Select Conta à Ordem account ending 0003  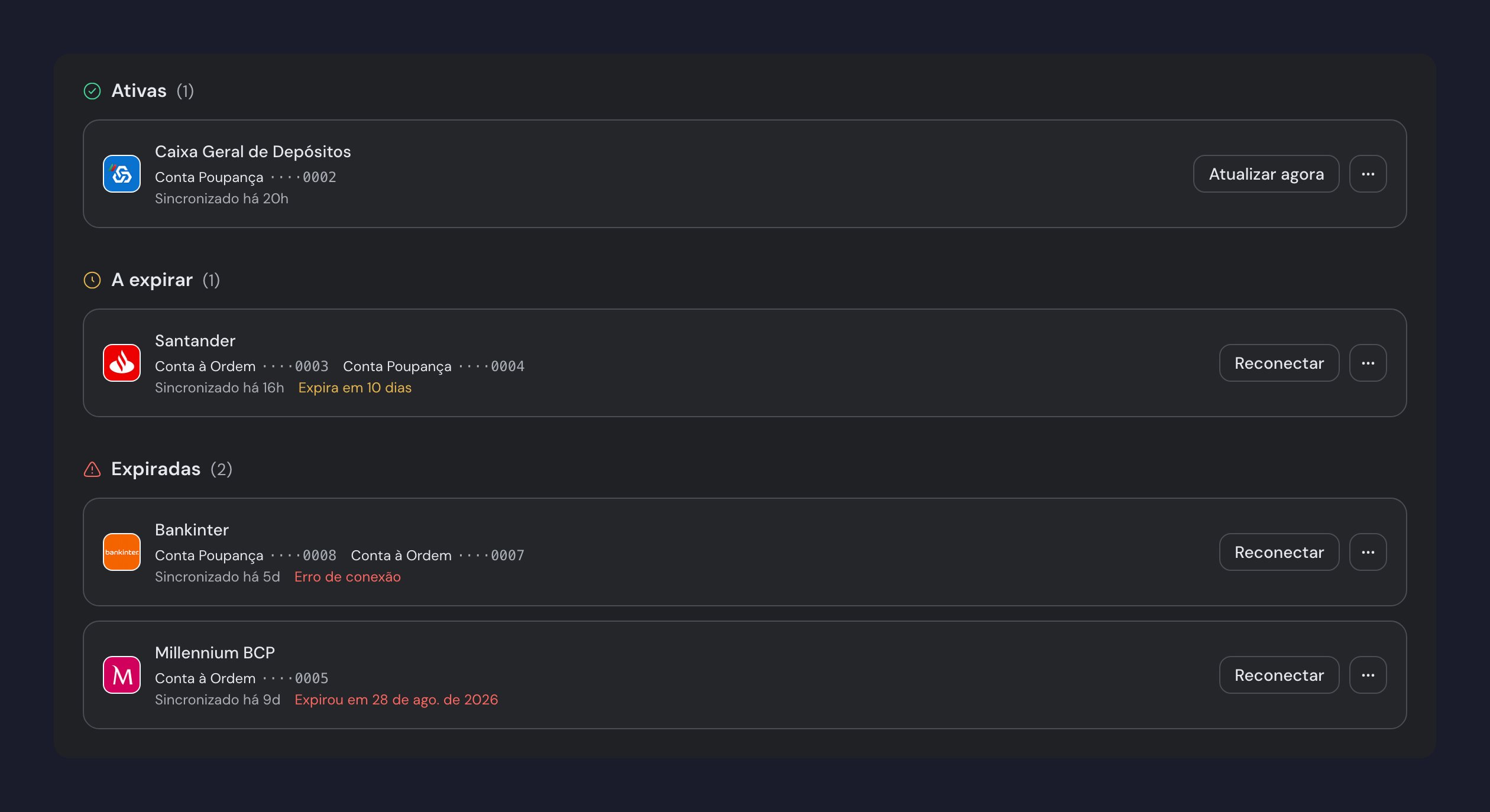click(x=242, y=366)
